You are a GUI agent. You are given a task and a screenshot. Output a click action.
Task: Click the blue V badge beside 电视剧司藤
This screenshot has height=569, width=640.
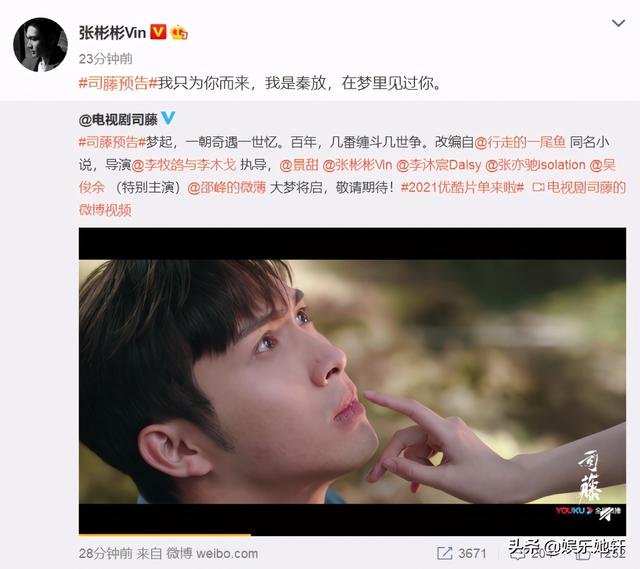[x=168, y=118]
